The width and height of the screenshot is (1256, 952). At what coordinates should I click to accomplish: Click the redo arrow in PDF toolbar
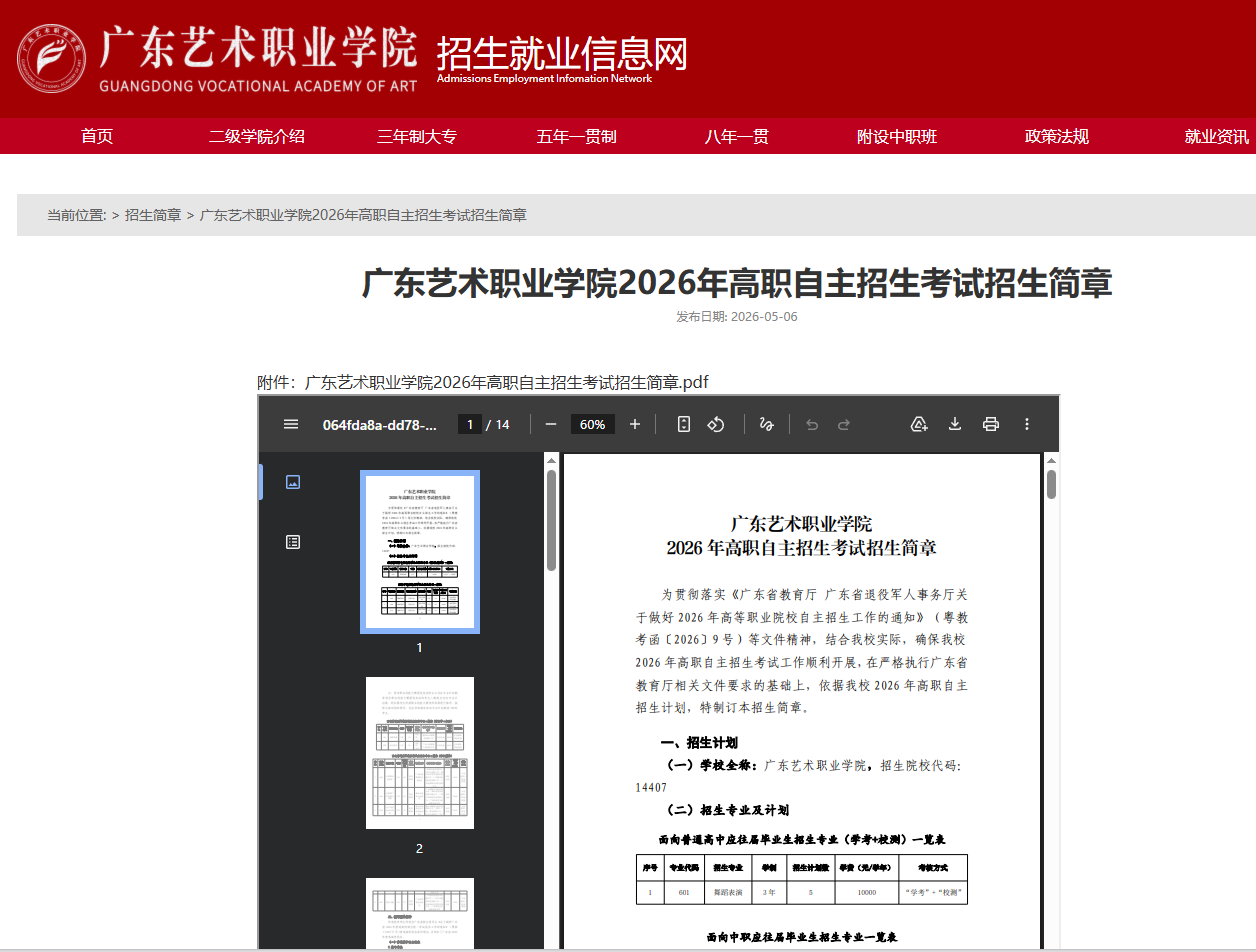844,424
